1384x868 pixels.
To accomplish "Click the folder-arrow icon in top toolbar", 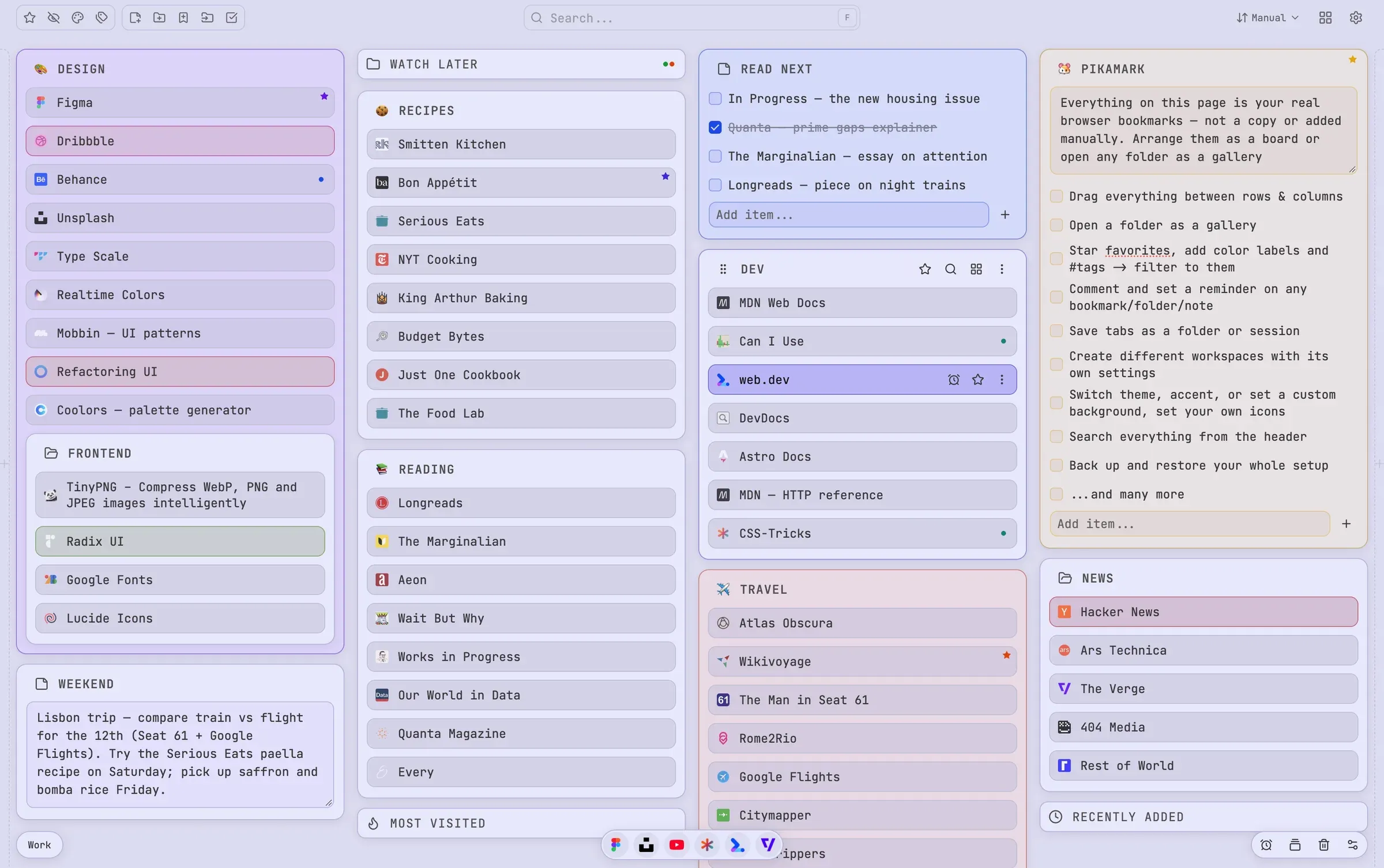I will (208, 18).
